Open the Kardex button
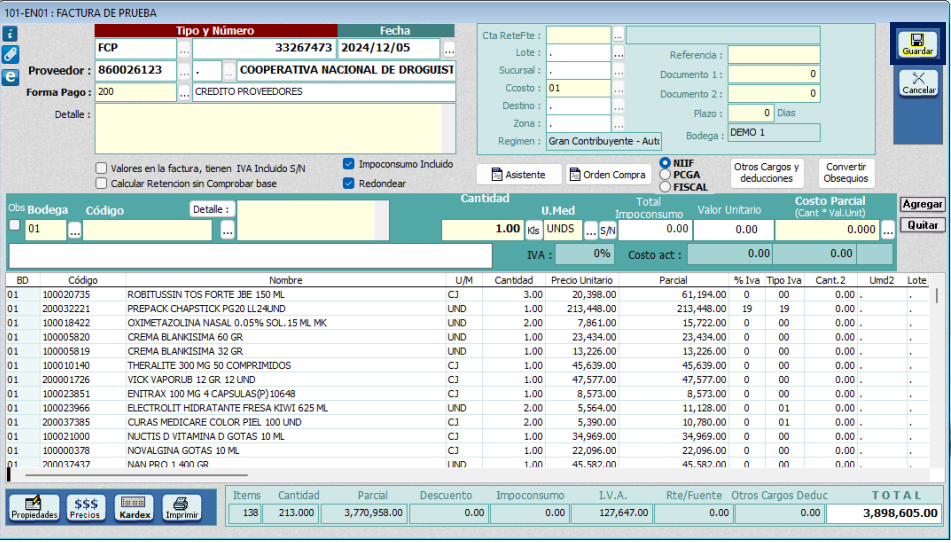 click(134, 508)
